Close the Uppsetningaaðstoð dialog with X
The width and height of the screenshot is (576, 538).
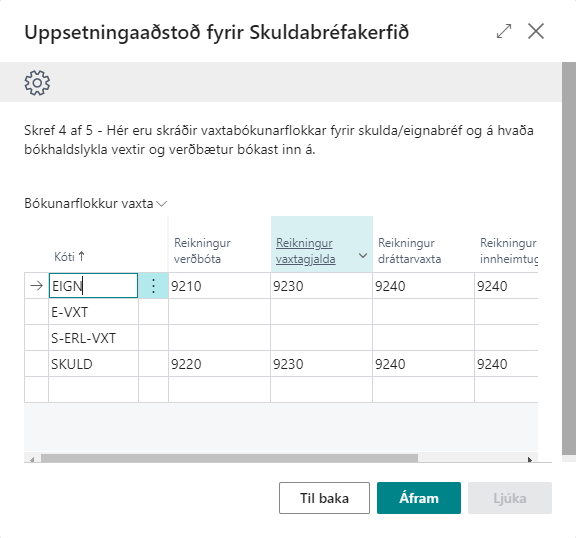536,31
